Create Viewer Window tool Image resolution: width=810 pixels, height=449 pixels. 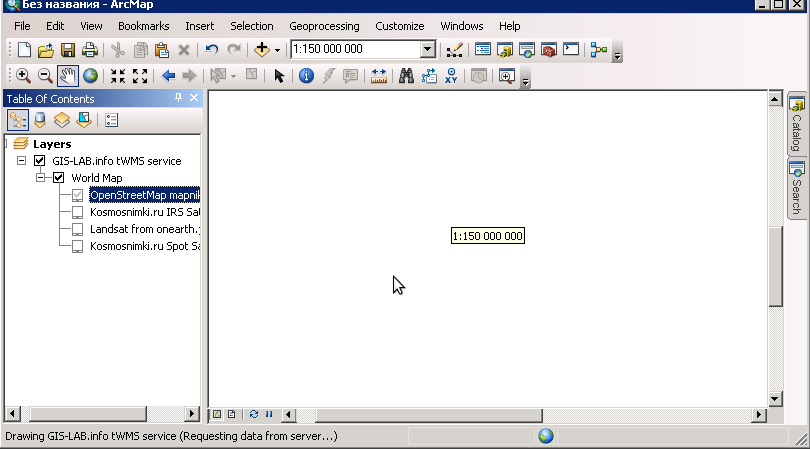point(507,76)
